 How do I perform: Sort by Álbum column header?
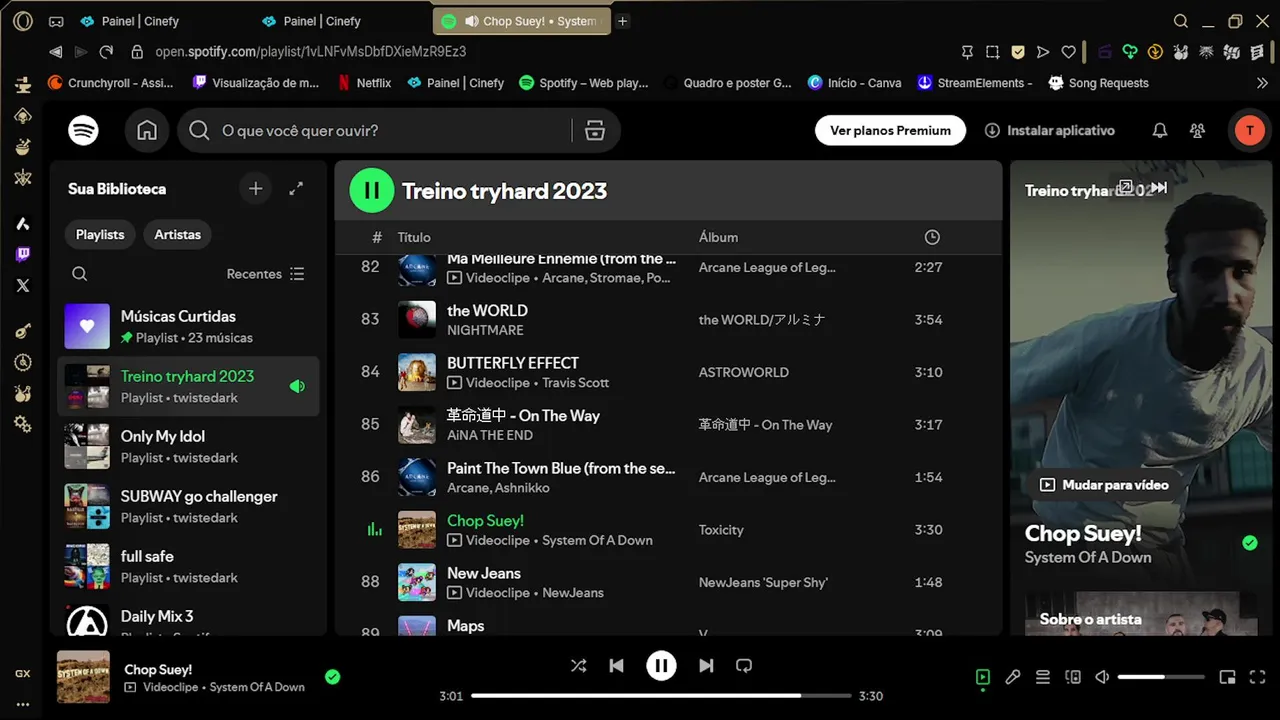718,237
